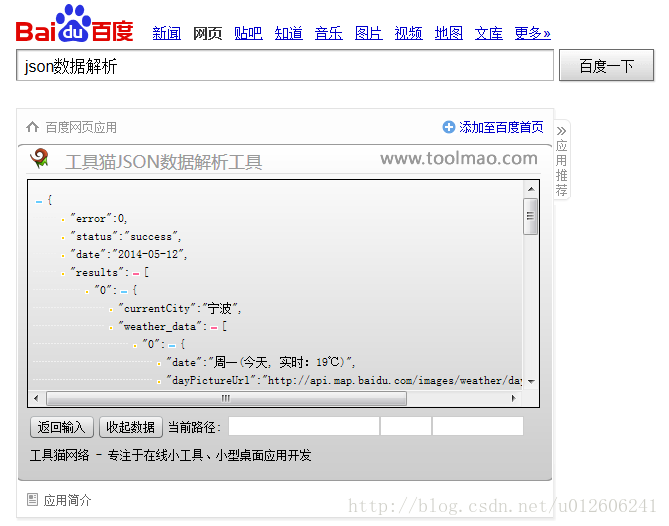Image resolution: width=669 pixels, height=526 pixels.
Task: Select the "dayPictureUrl" row
Action: (x=344, y=381)
